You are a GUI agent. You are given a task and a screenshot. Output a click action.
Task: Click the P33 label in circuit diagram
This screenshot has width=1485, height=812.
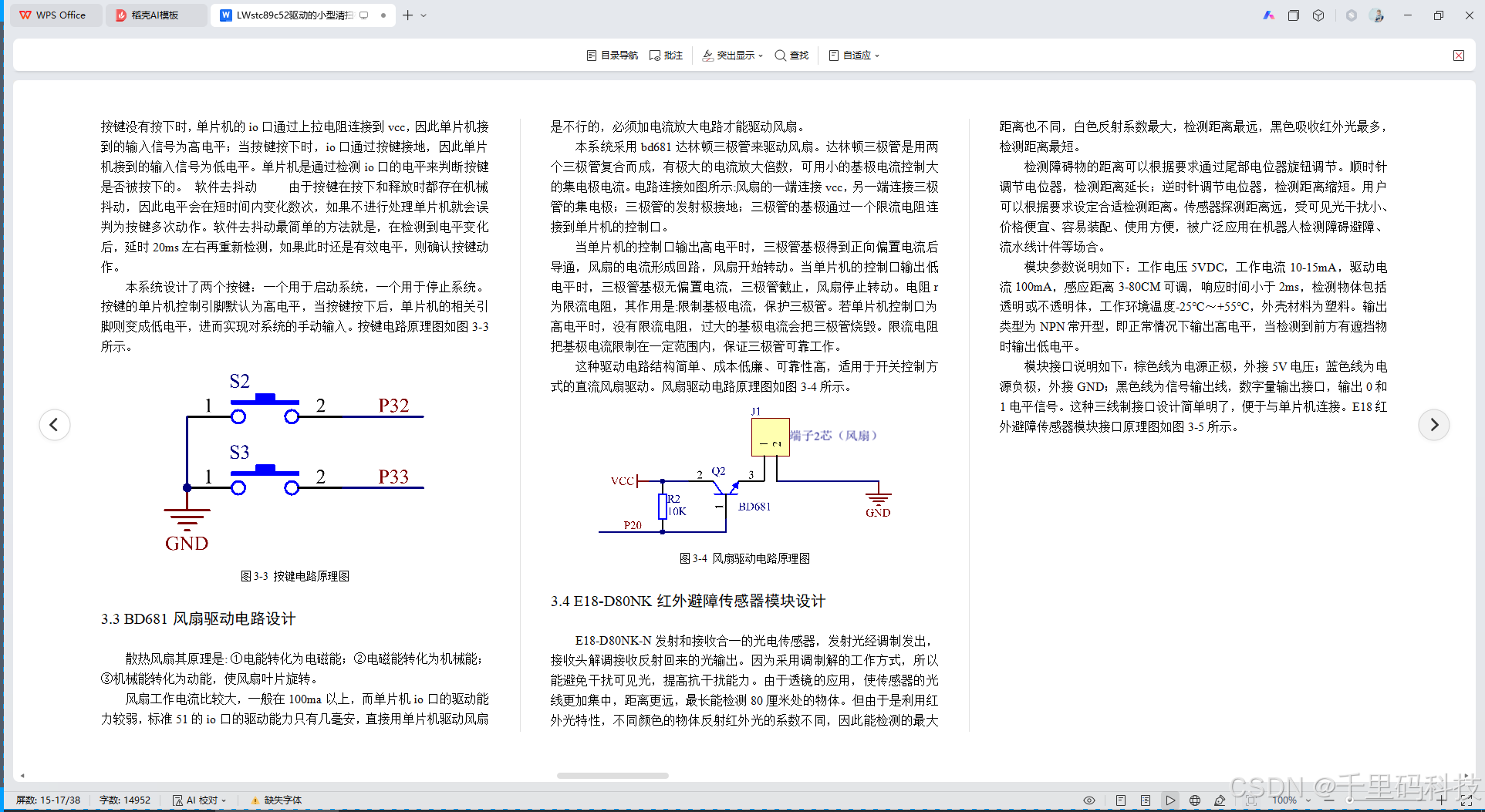pyautogui.click(x=393, y=477)
